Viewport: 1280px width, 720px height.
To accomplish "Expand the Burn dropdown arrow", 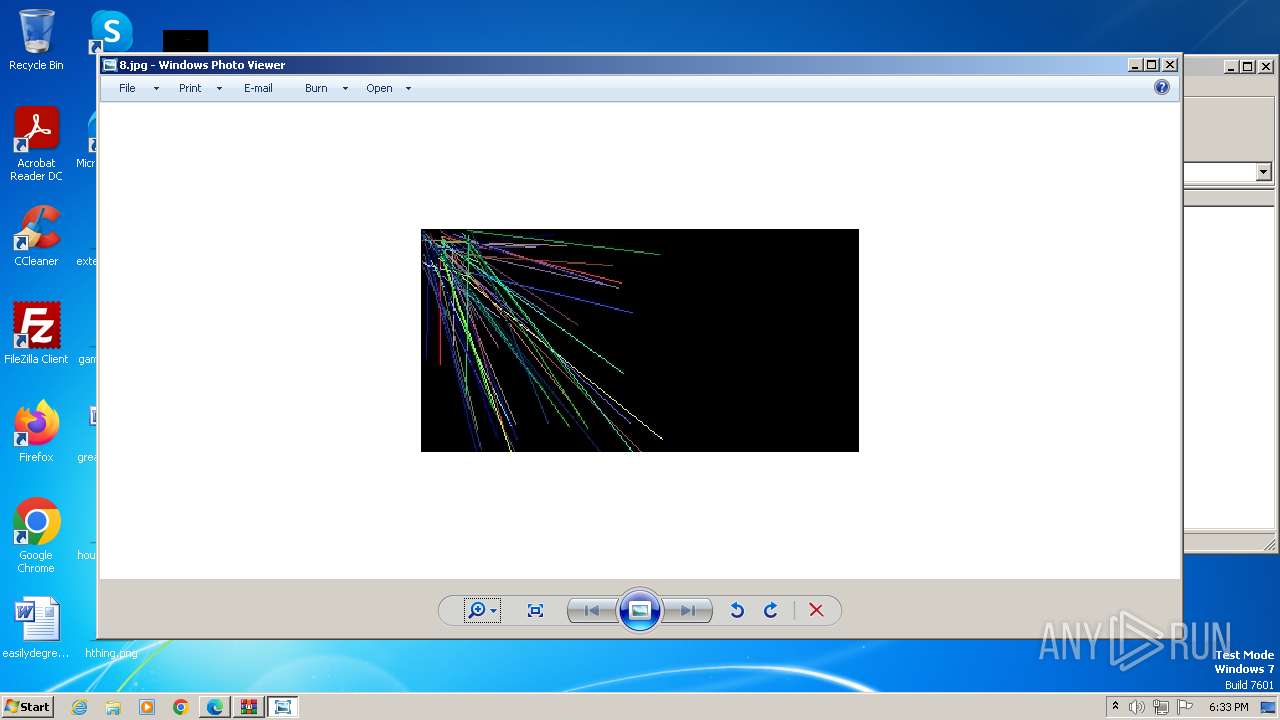I will tap(345, 88).
